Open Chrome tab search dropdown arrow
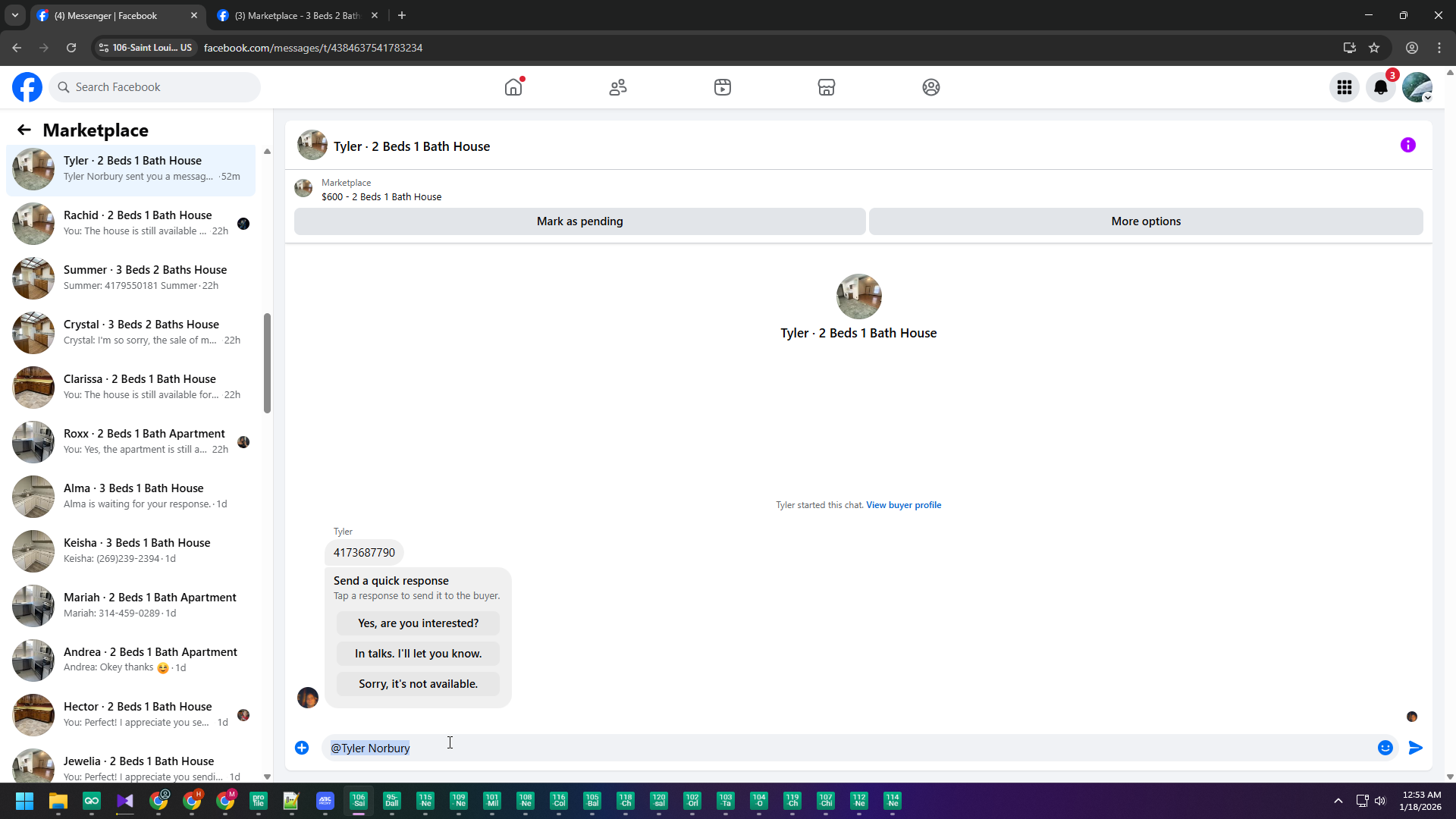 coord(15,15)
